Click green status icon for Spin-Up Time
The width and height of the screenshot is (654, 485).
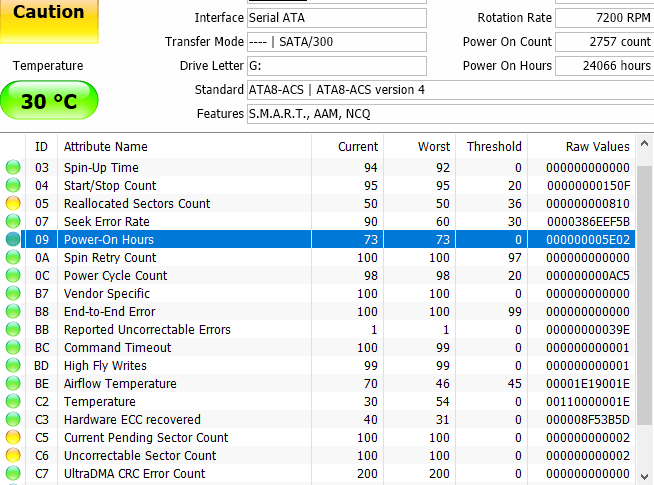(12, 168)
